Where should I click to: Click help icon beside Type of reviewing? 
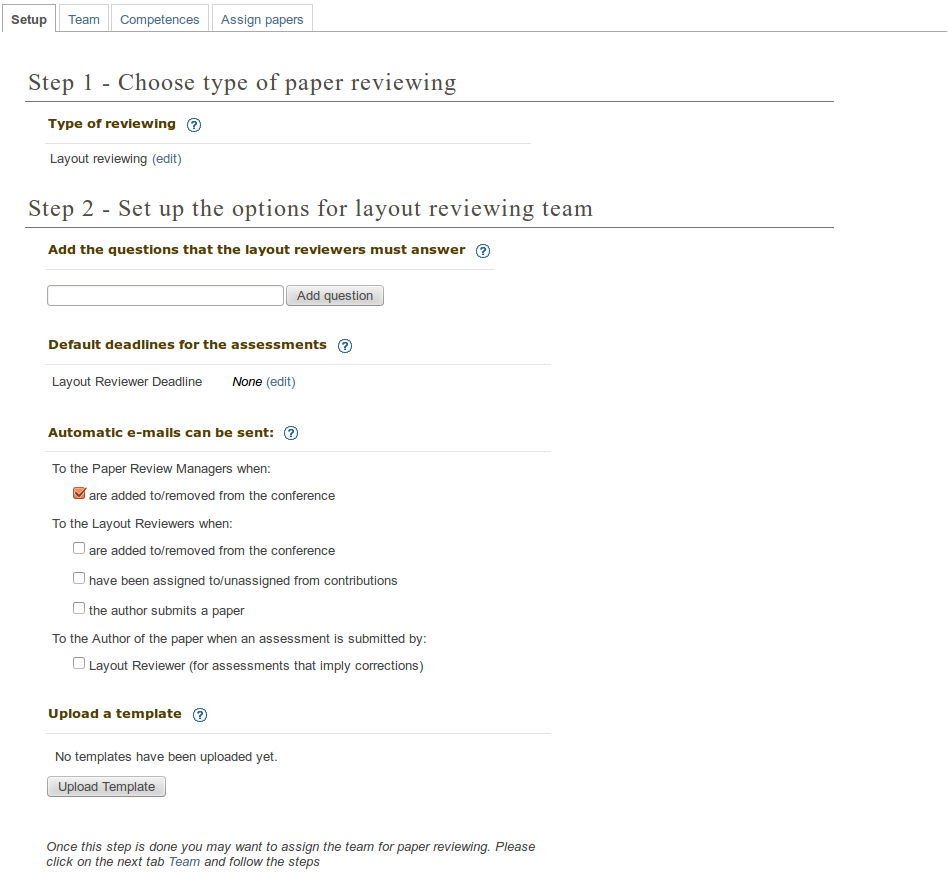(x=194, y=125)
